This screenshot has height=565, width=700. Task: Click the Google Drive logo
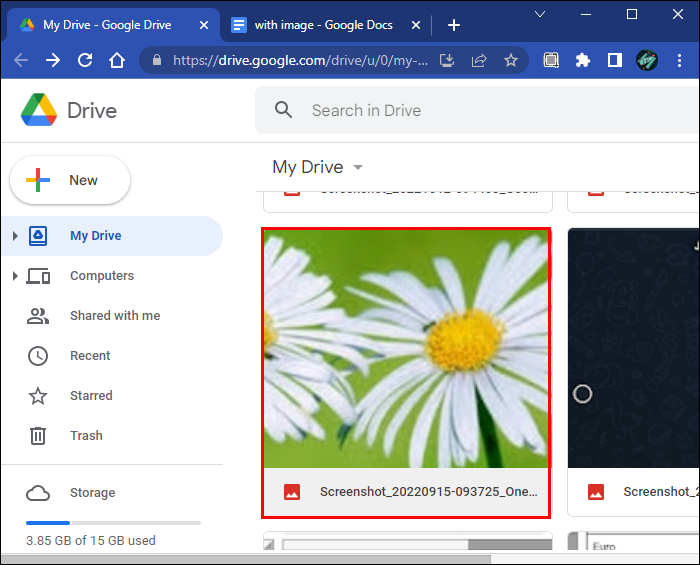[x=40, y=110]
